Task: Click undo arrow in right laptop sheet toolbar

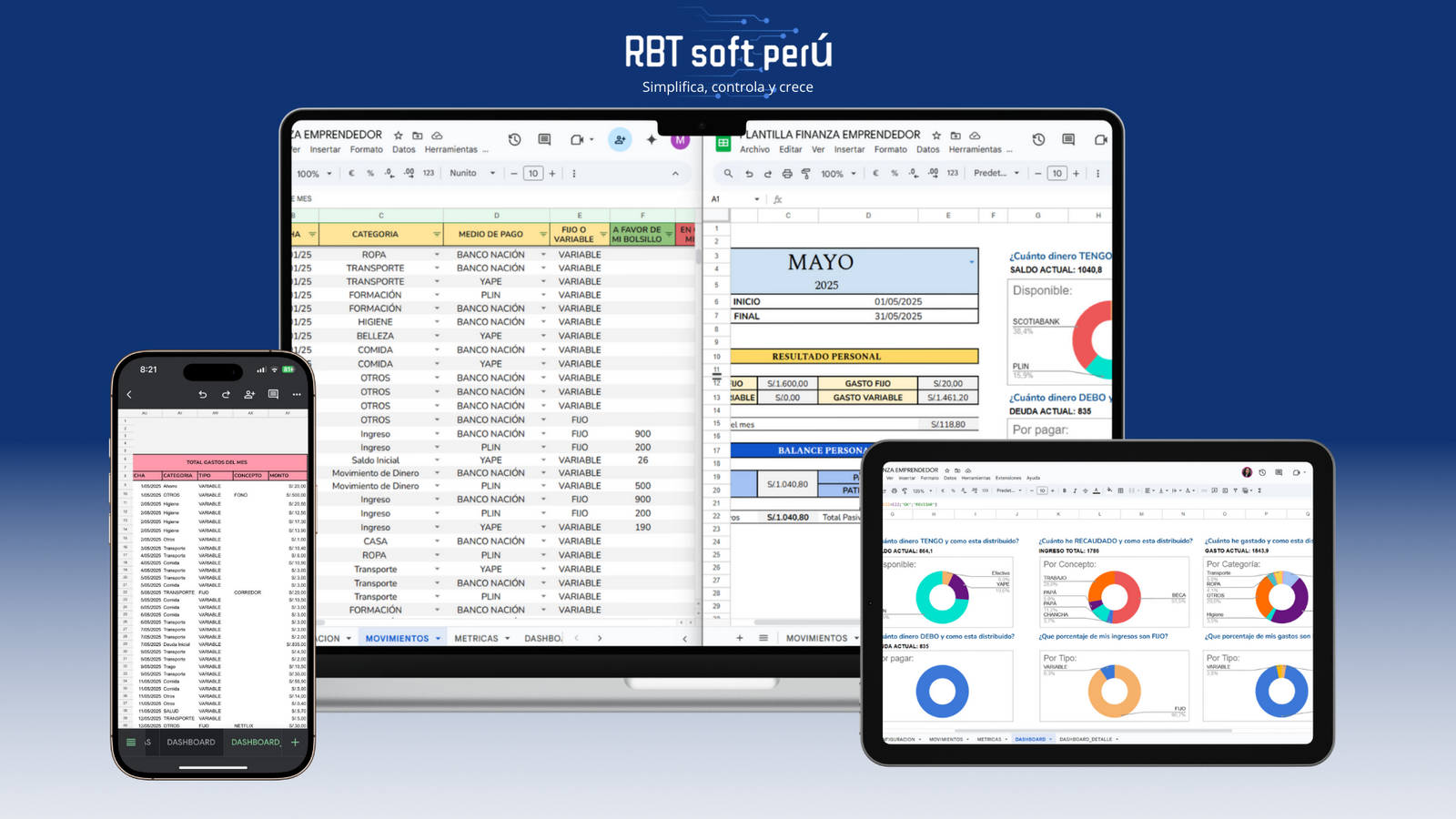Action: 749,173
